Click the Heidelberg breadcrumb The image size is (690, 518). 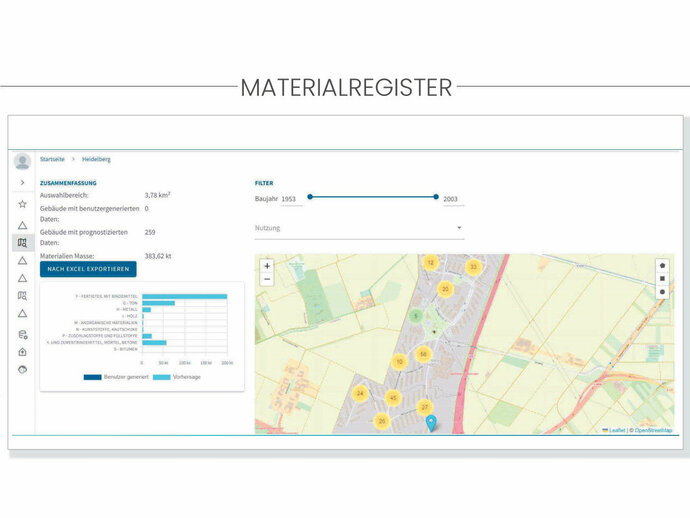tap(97, 159)
